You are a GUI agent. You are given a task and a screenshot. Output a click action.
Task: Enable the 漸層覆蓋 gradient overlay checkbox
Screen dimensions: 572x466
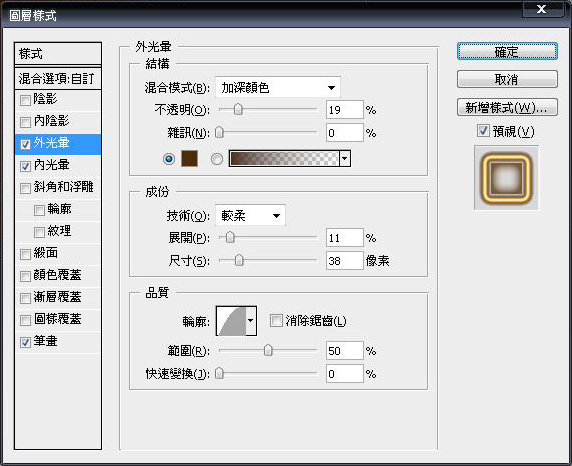pyautogui.click(x=25, y=299)
